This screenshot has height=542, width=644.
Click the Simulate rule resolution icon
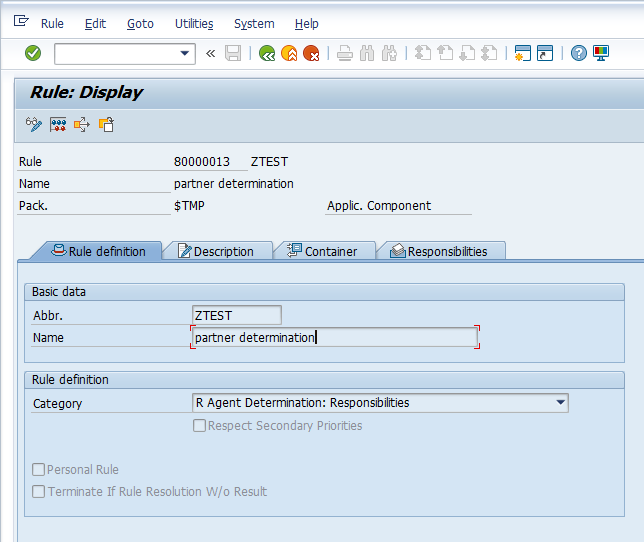click(x=58, y=124)
